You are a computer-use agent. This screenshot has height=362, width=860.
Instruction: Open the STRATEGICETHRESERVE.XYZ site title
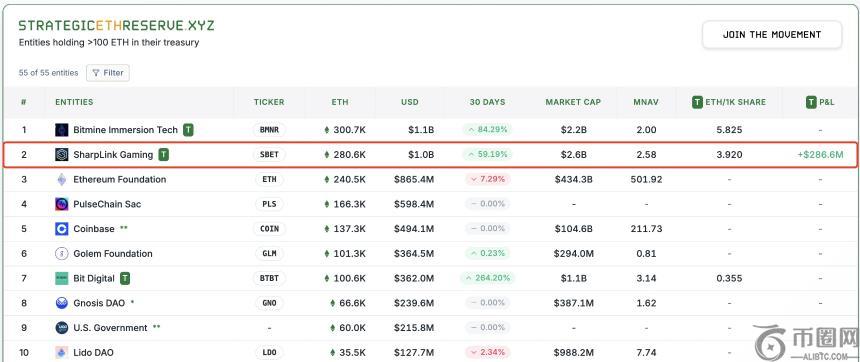point(116,26)
